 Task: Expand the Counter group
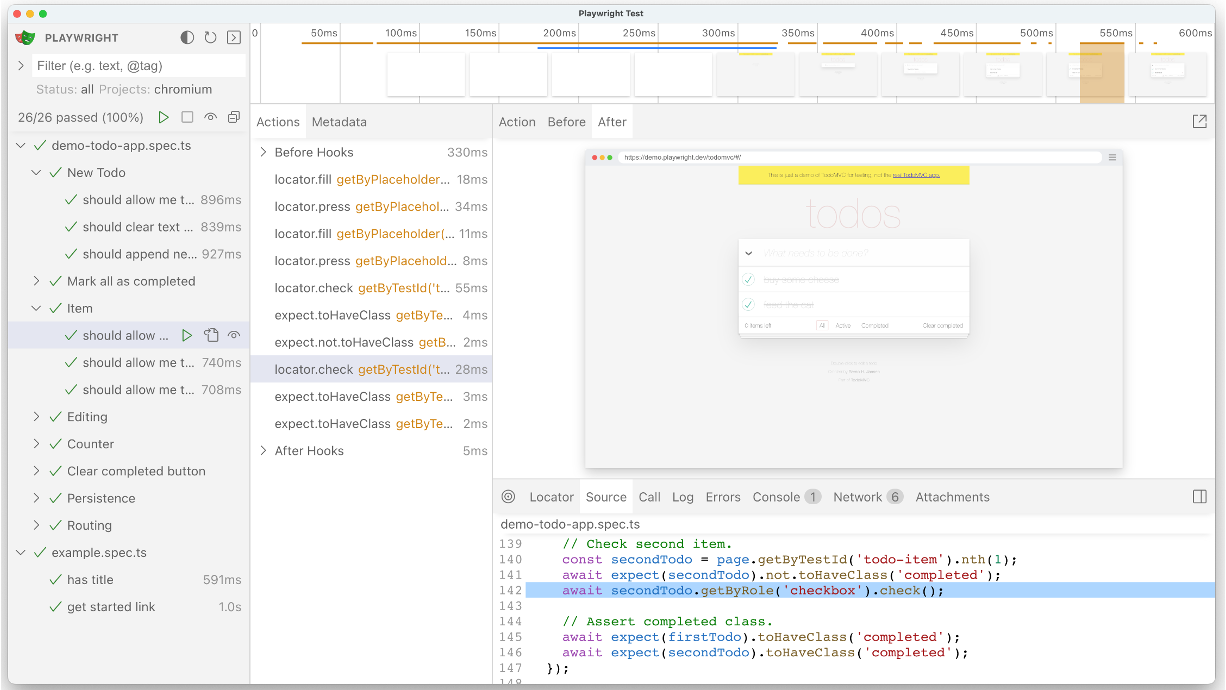tap(37, 444)
